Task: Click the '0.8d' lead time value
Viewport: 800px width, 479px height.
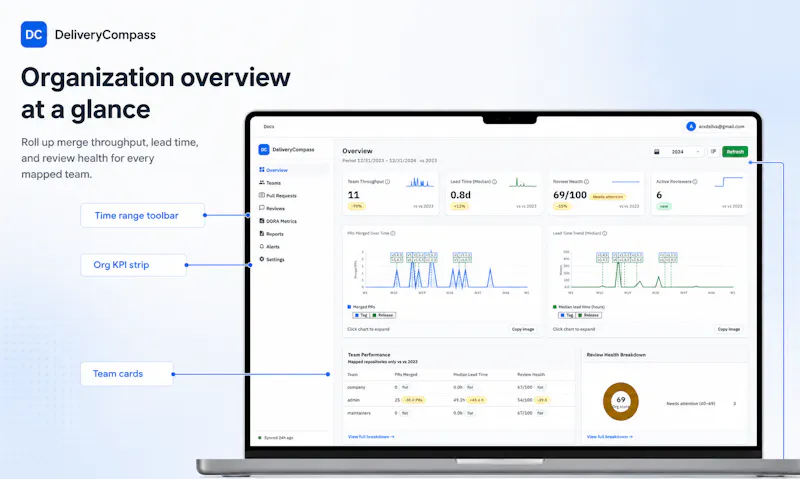Action: (x=460, y=195)
